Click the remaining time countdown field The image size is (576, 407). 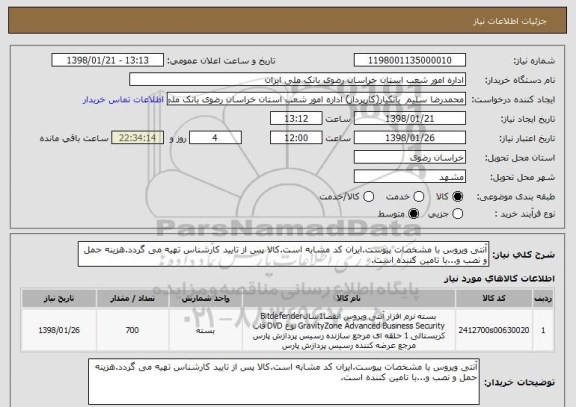pyautogui.click(x=137, y=138)
